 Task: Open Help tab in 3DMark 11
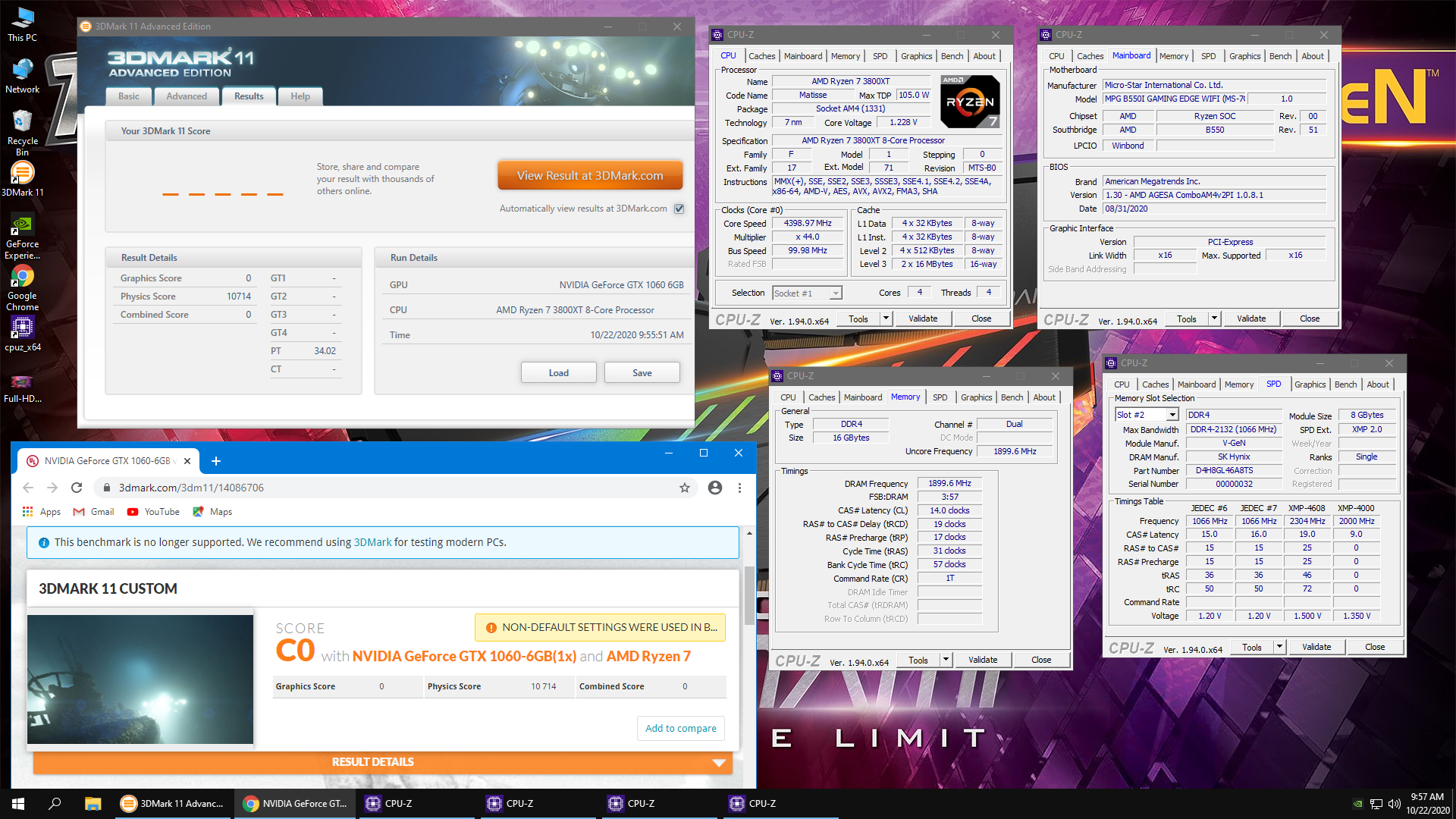(300, 96)
